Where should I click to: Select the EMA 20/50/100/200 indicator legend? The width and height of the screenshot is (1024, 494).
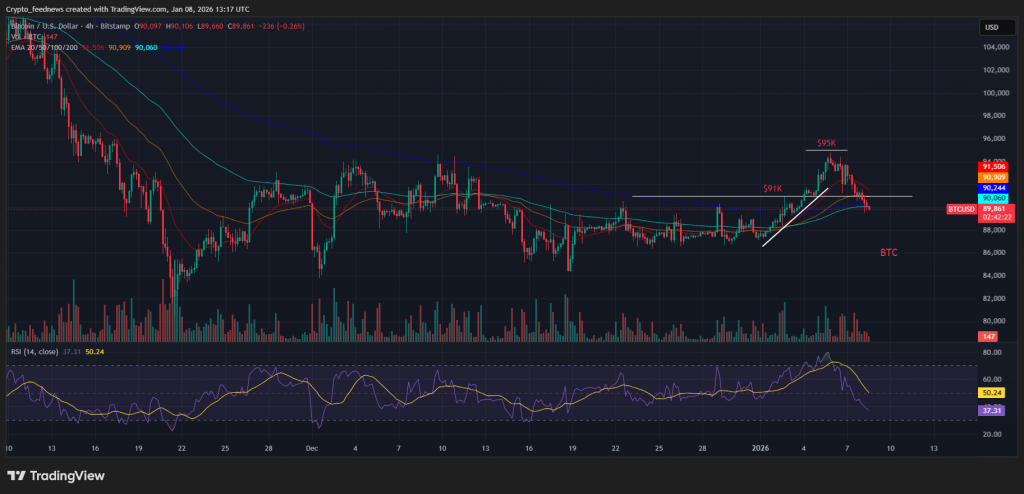point(40,48)
